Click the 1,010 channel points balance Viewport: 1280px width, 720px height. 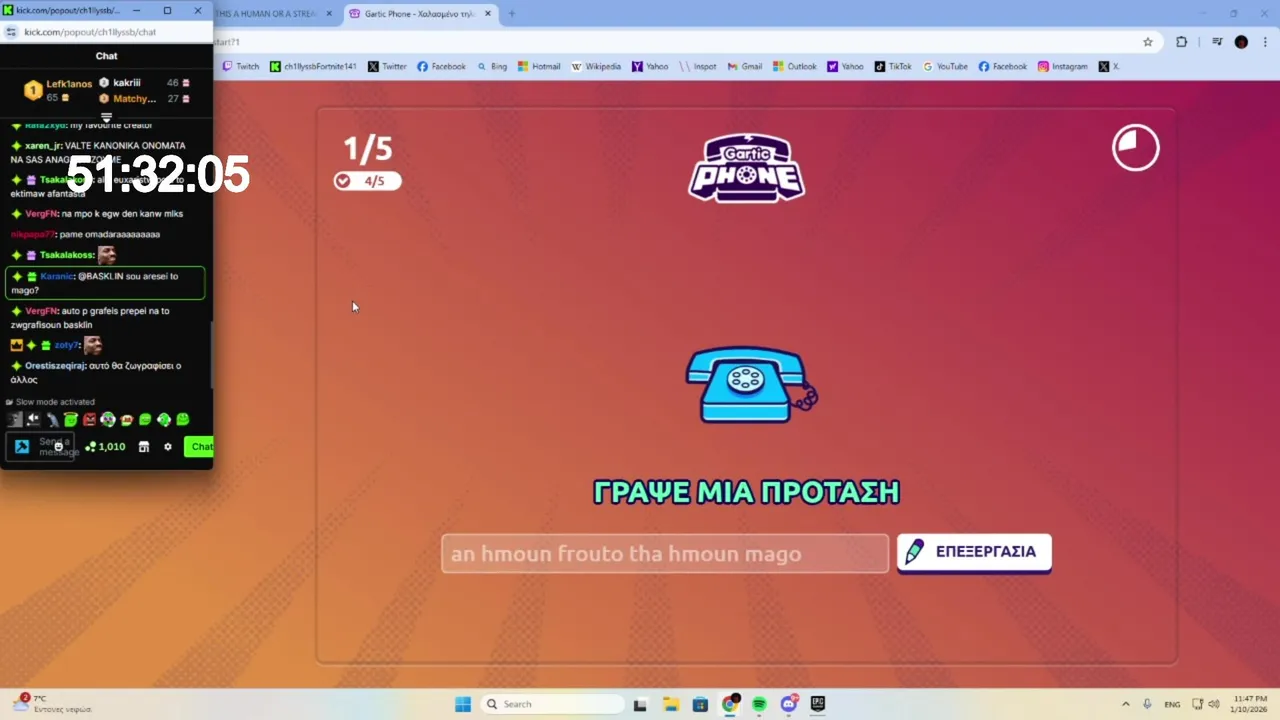pos(105,447)
